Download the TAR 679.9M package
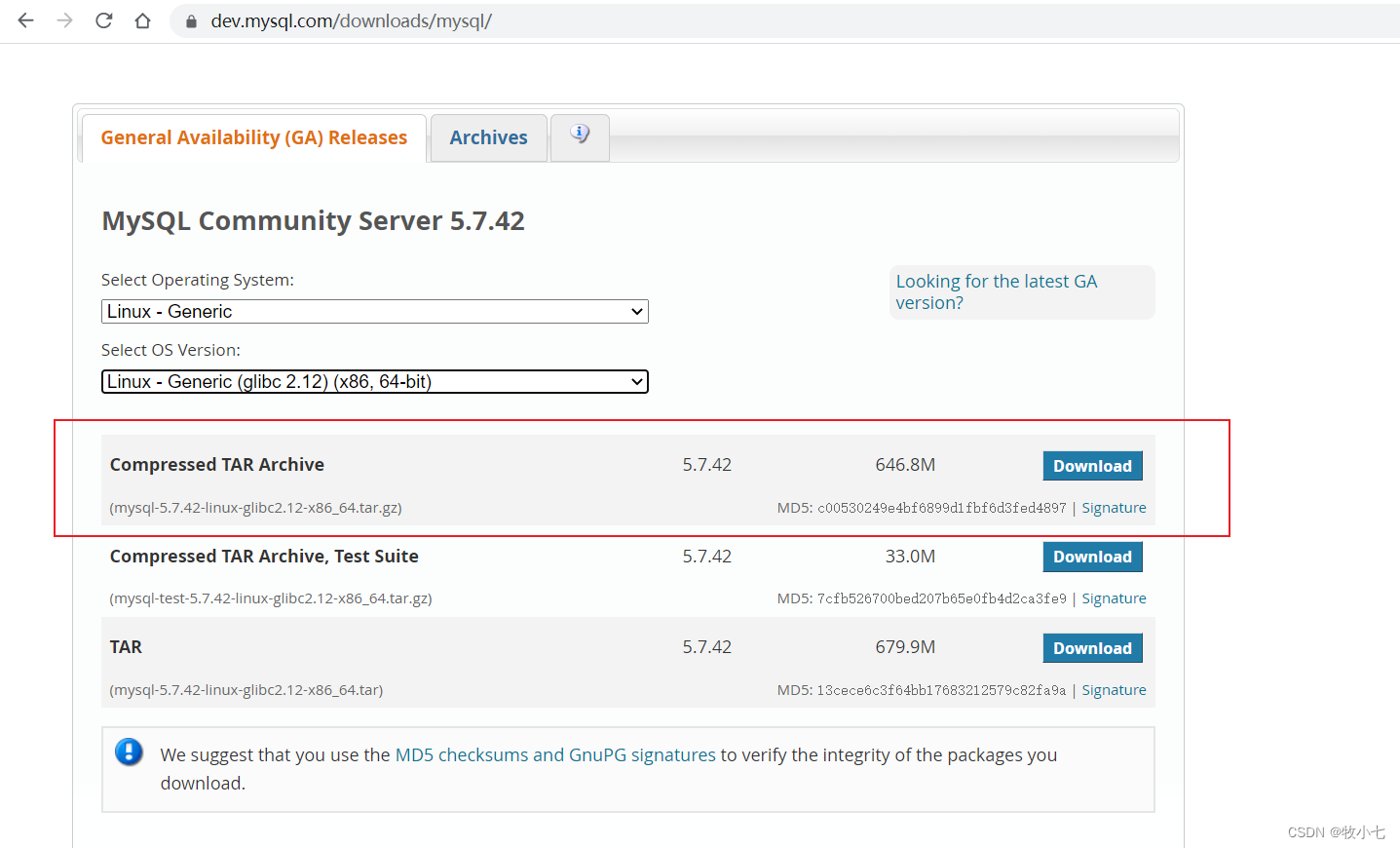The width and height of the screenshot is (1400, 848). pos(1092,648)
